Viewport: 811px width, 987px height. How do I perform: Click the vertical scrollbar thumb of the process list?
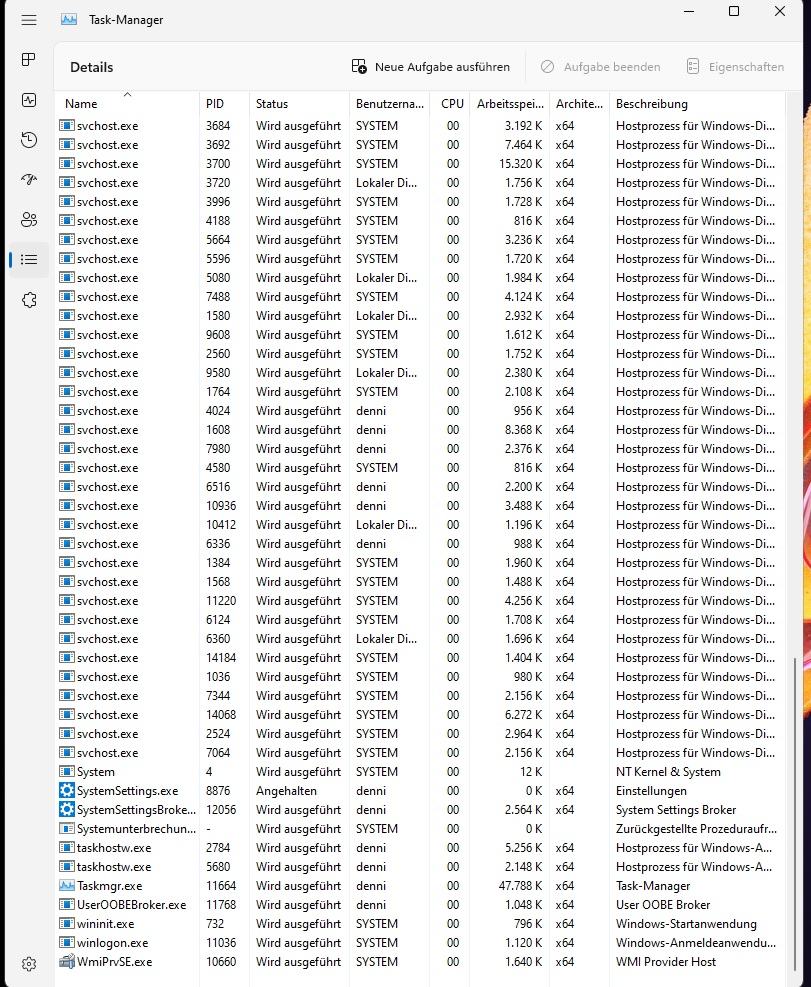coord(795,813)
